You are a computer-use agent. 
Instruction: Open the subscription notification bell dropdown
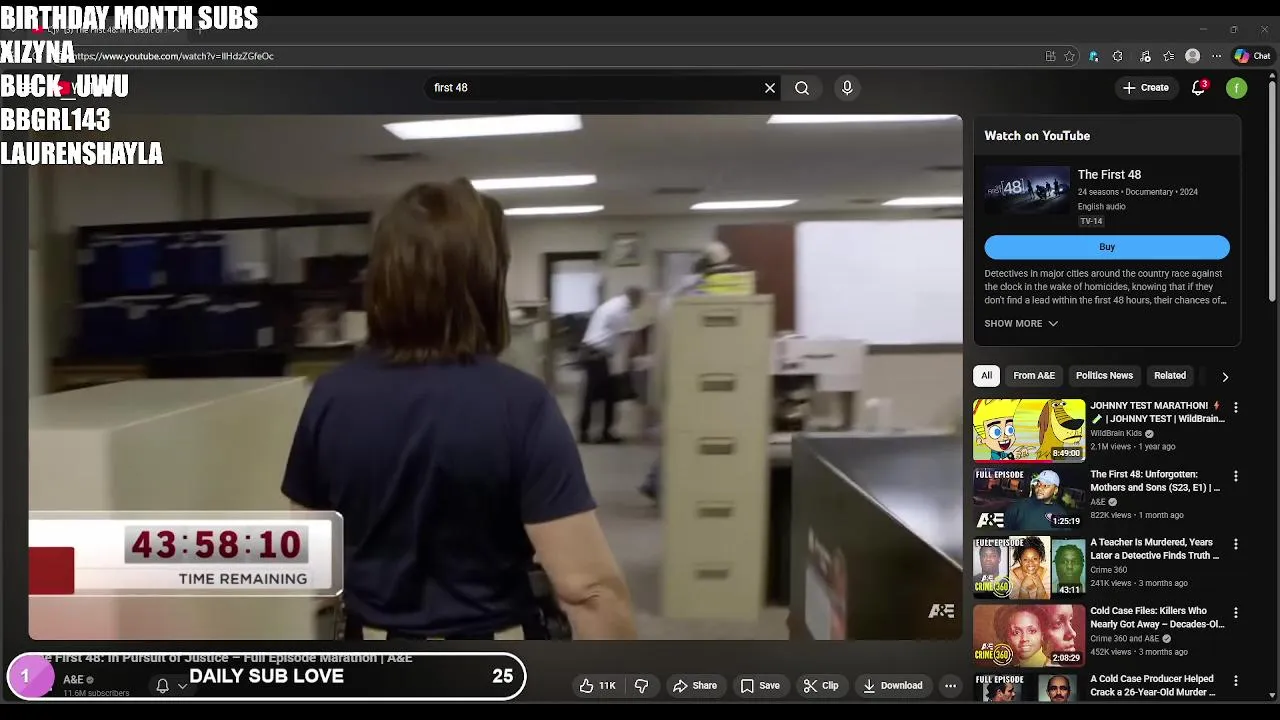coord(171,686)
